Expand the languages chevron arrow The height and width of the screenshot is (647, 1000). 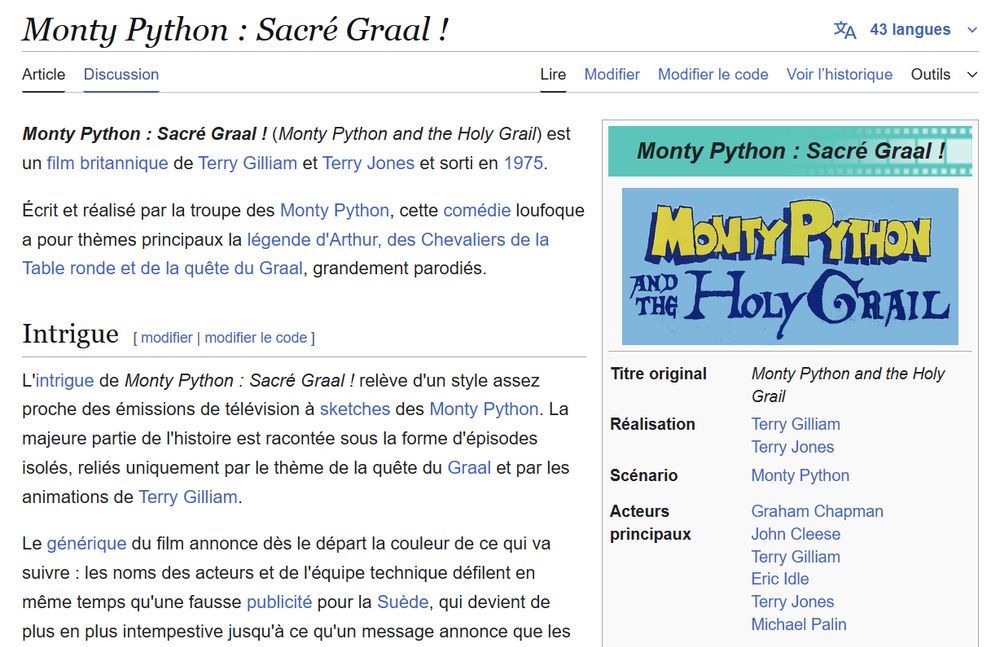(972, 30)
